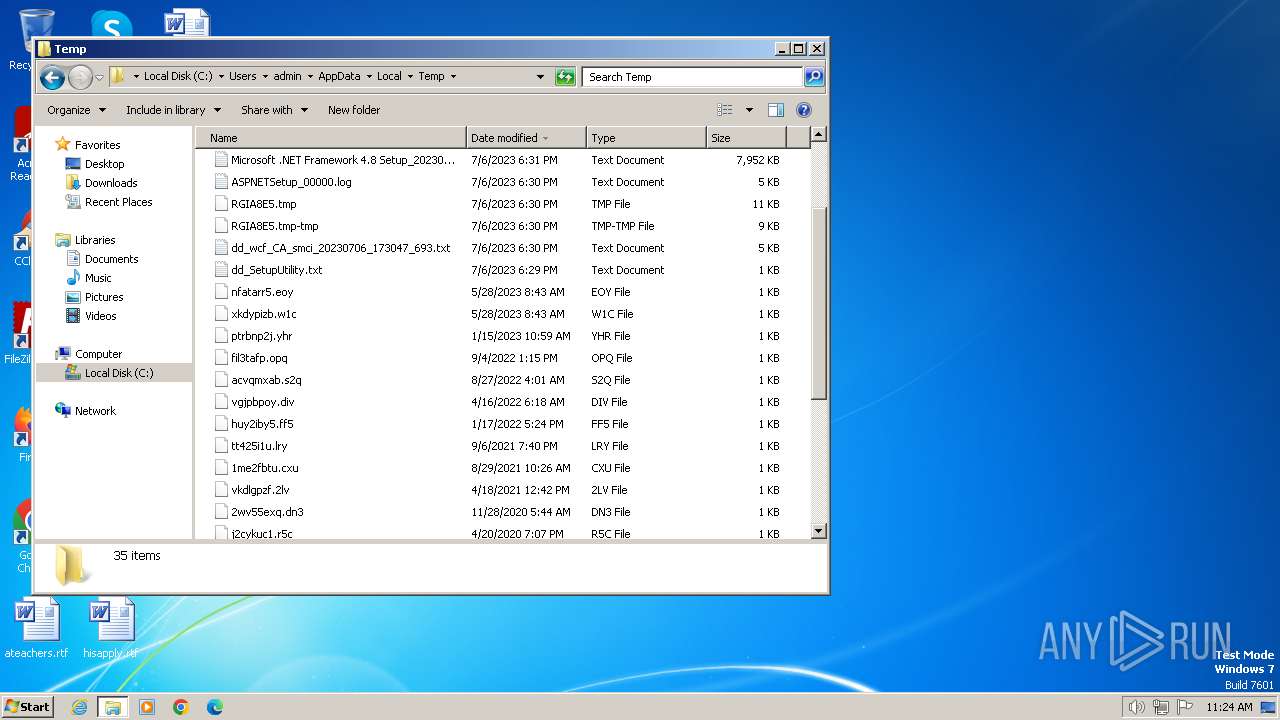This screenshot has height=720, width=1280.
Task: Click the search magnifier icon
Action: point(814,77)
